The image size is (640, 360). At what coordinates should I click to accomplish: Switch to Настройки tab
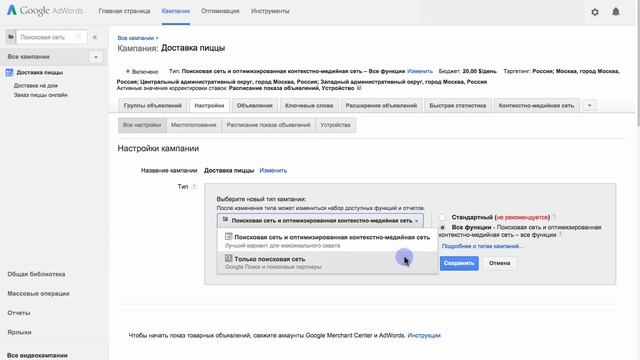(209, 105)
